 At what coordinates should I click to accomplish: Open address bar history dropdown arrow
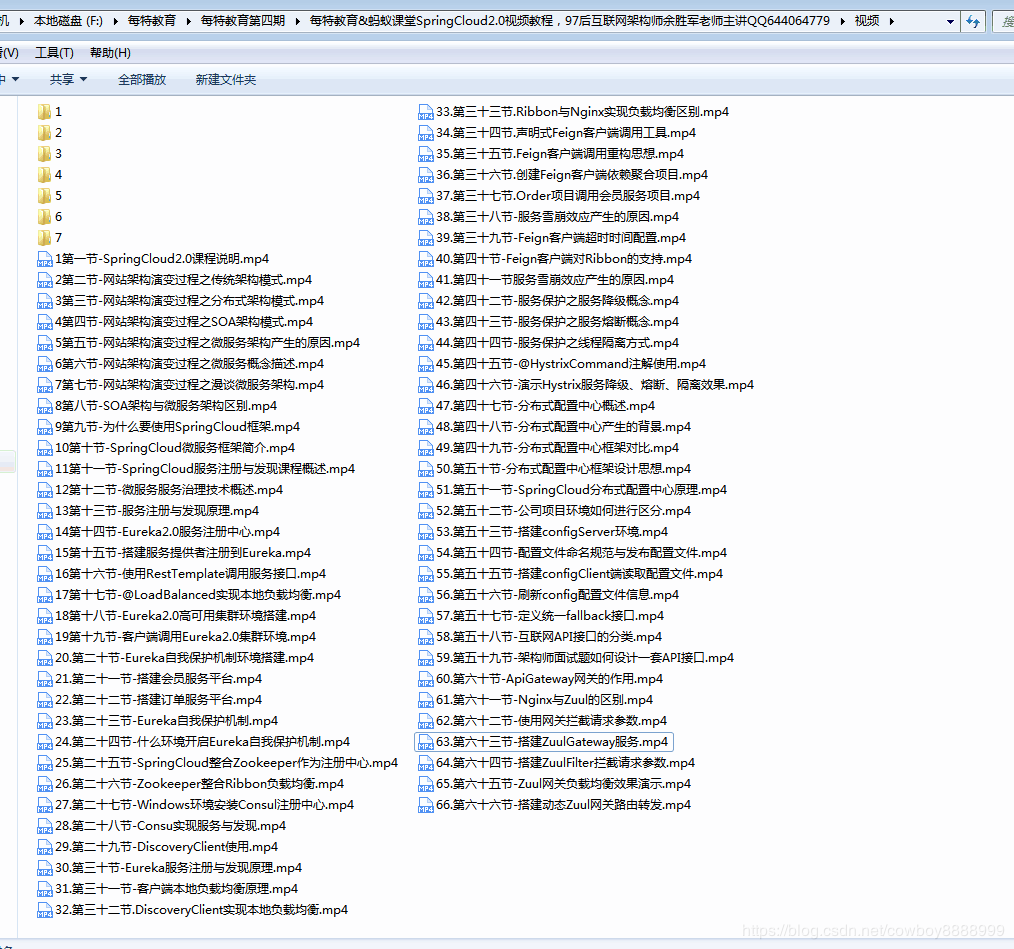click(x=950, y=21)
